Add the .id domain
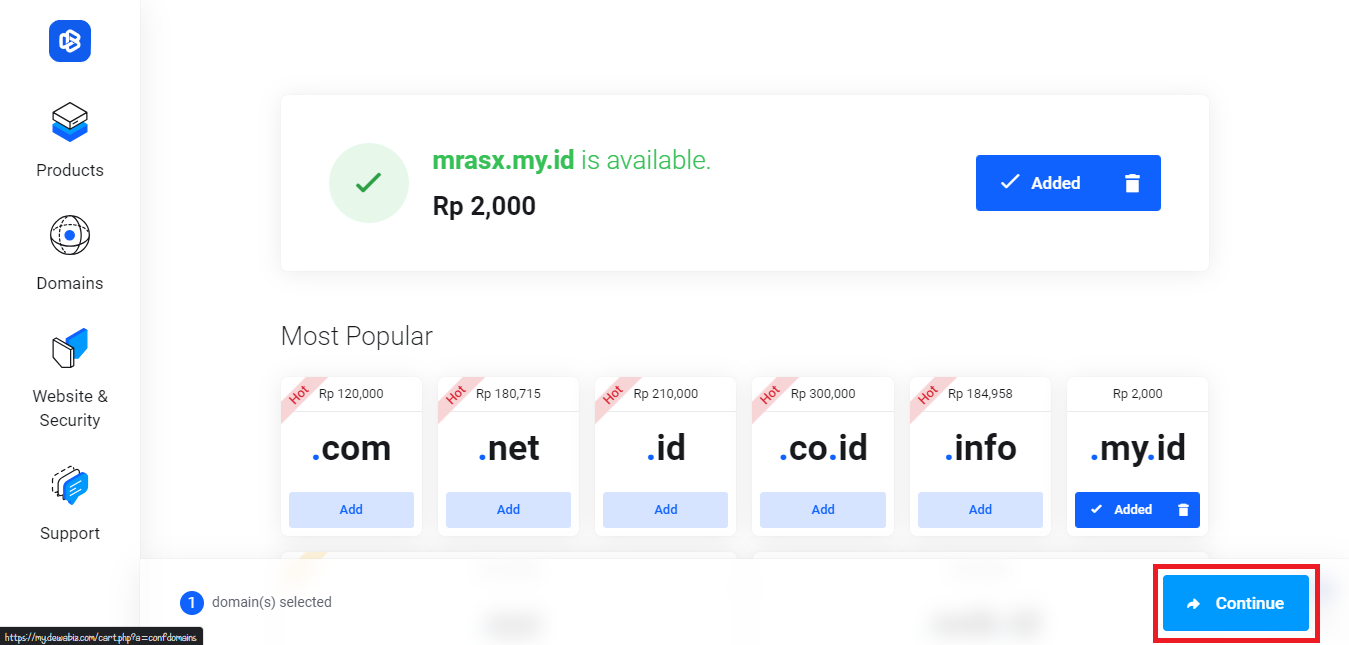This screenshot has height=645, width=1349. pos(666,510)
